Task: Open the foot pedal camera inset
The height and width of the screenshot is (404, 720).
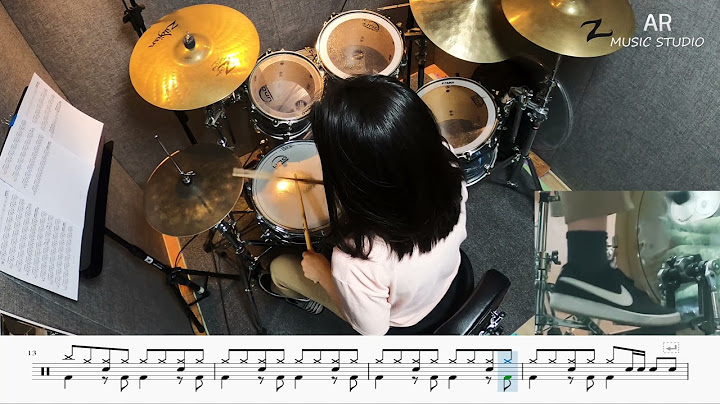Action: 627,262
